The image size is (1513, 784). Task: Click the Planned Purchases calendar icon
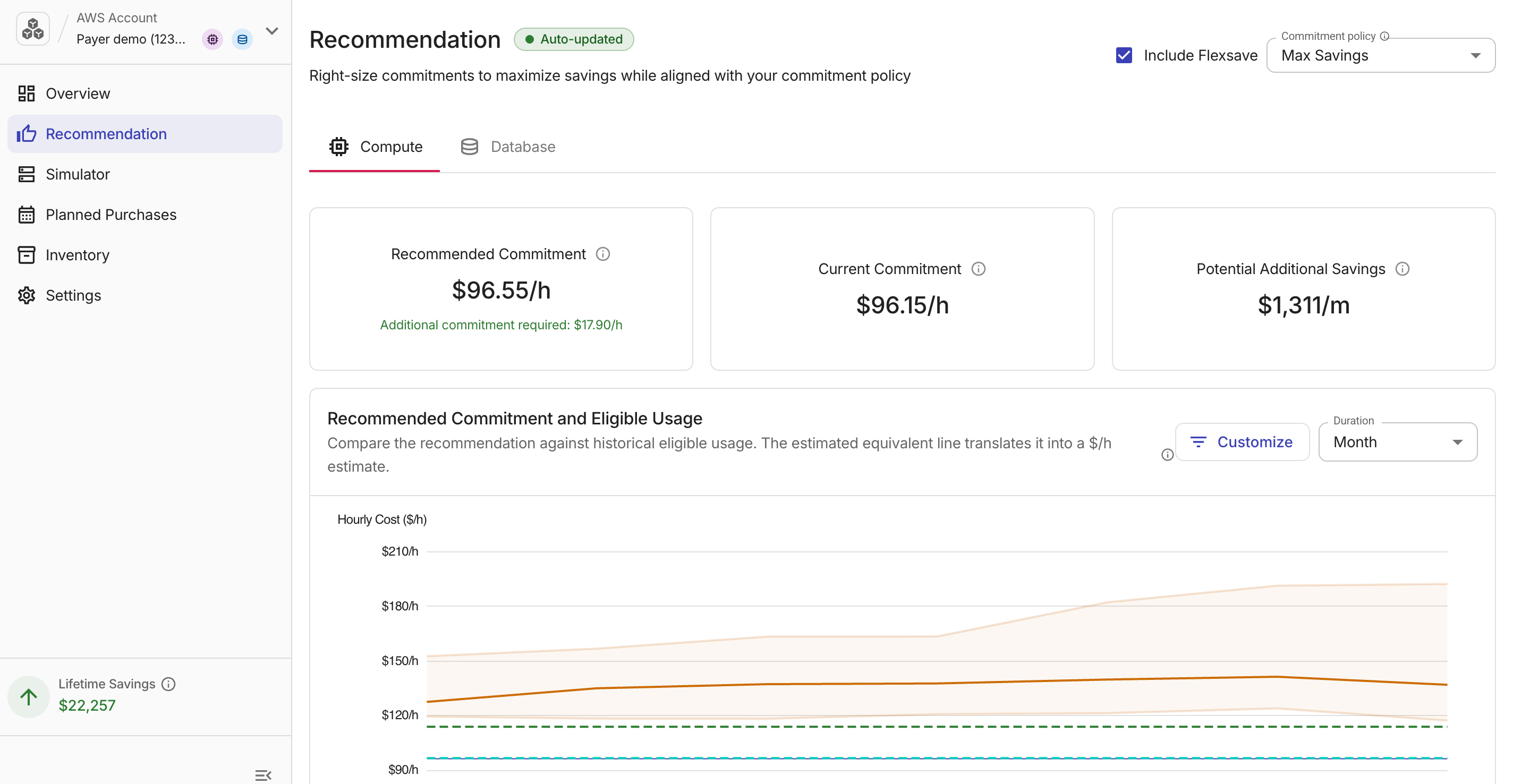pos(27,215)
